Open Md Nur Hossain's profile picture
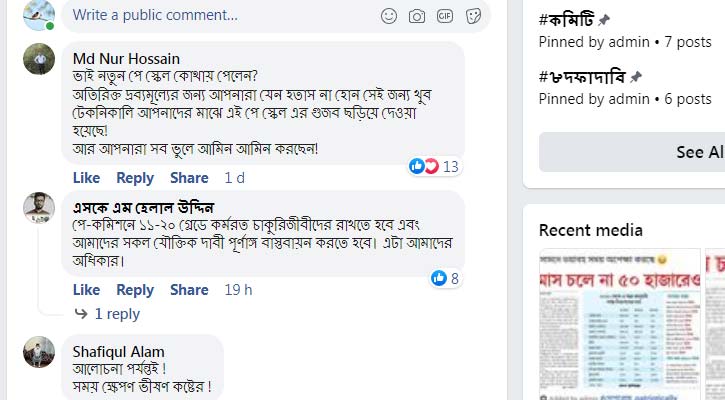Screen dimensions: 725x400 39,59
